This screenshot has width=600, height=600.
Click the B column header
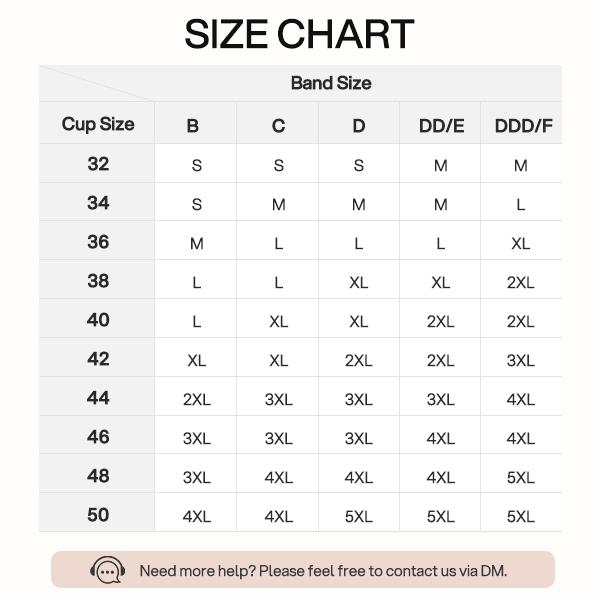pos(195,126)
